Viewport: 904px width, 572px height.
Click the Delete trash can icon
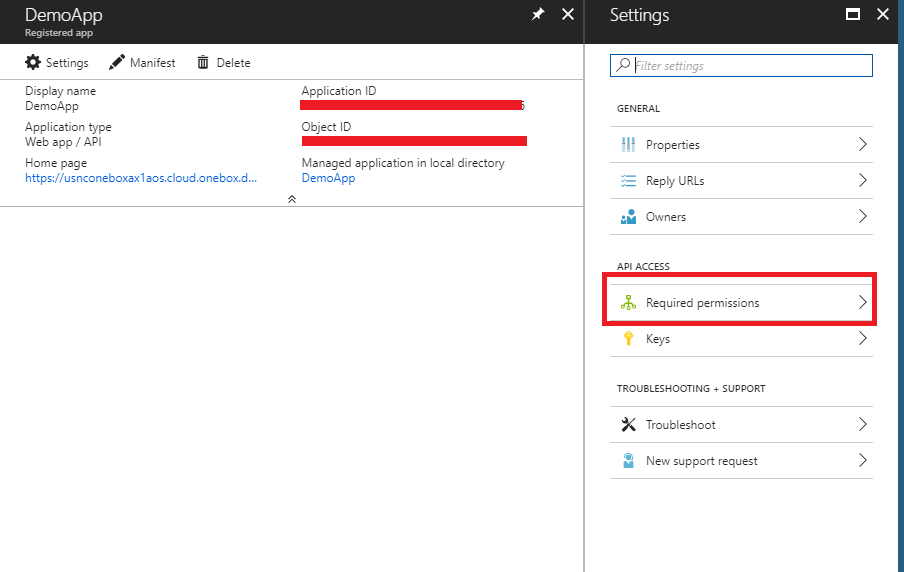click(203, 63)
